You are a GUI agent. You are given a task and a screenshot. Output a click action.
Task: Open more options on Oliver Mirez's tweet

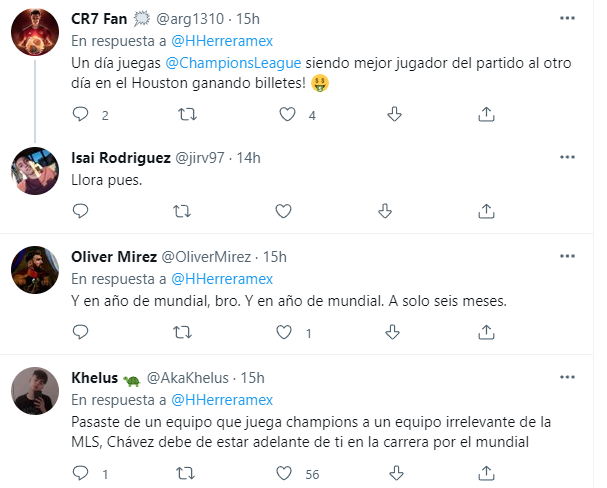coord(567,255)
